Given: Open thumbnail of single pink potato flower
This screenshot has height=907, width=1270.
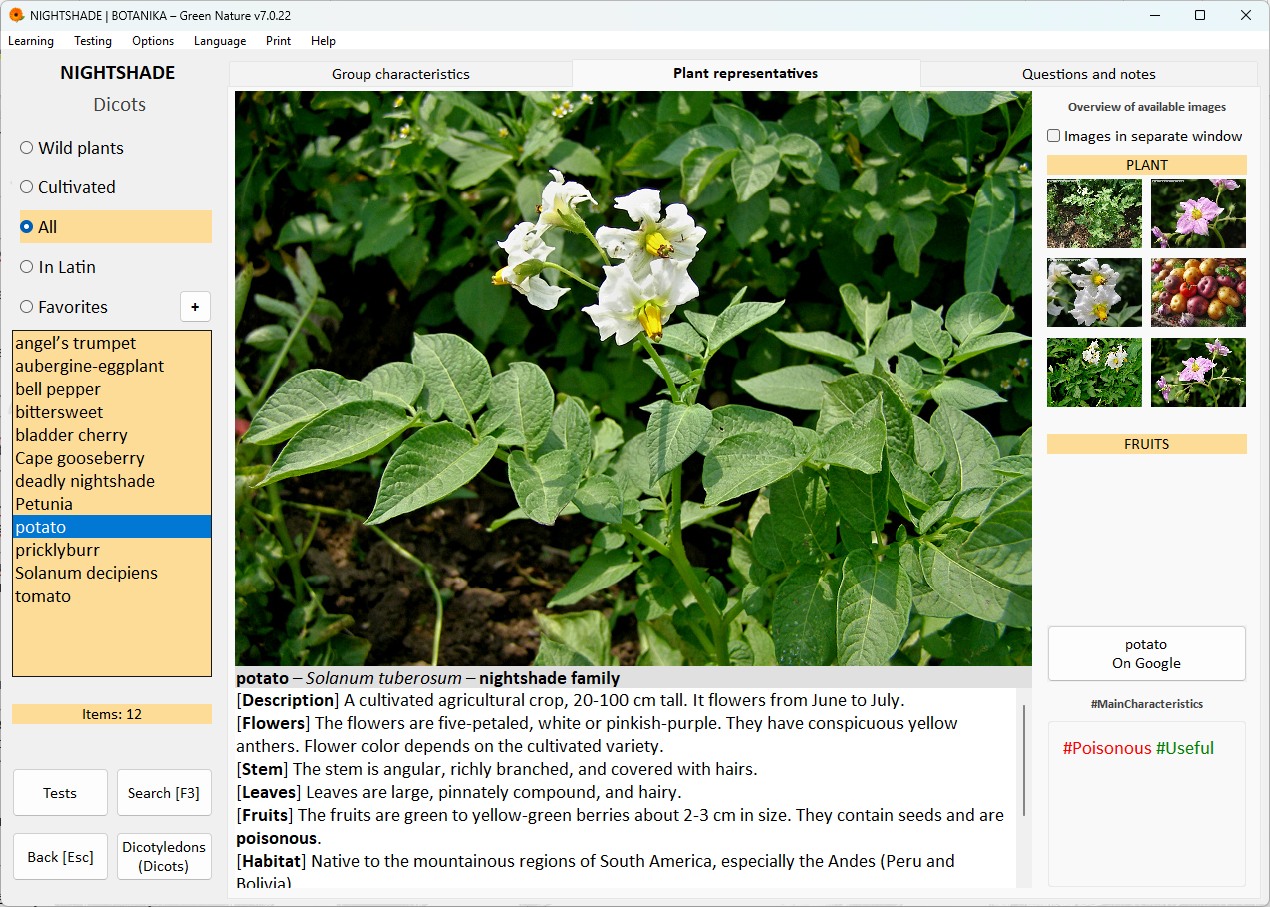Looking at the screenshot, I should coord(1198,213).
